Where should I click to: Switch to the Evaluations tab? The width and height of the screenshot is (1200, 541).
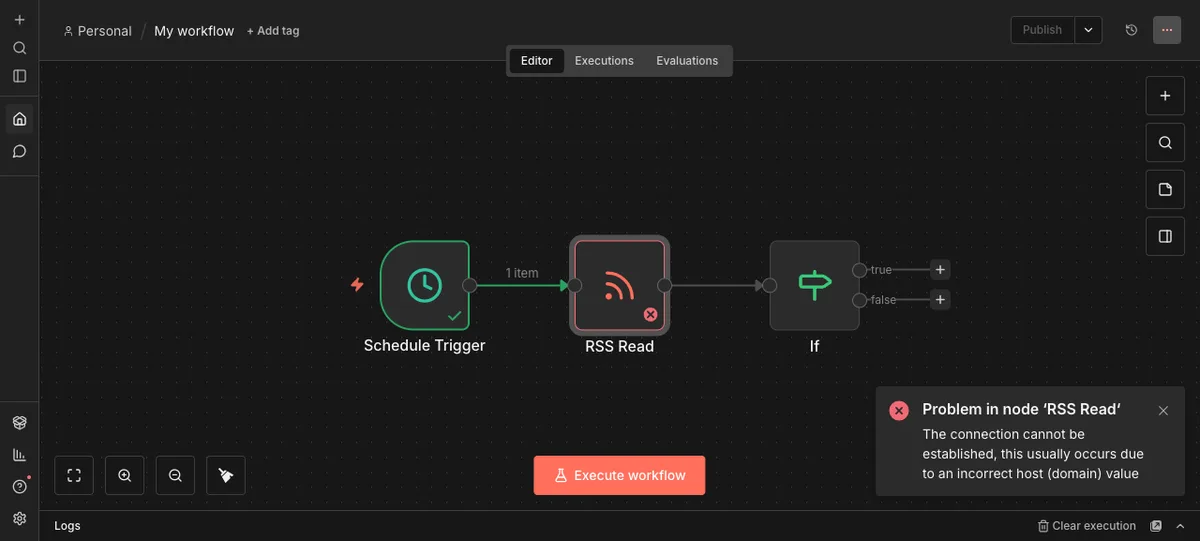[687, 61]
